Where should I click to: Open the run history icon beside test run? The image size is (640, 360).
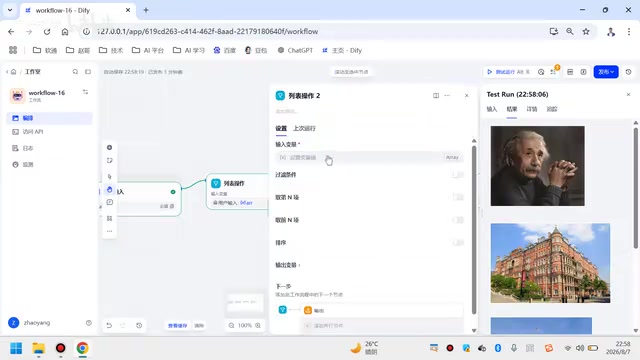point(541,72)
